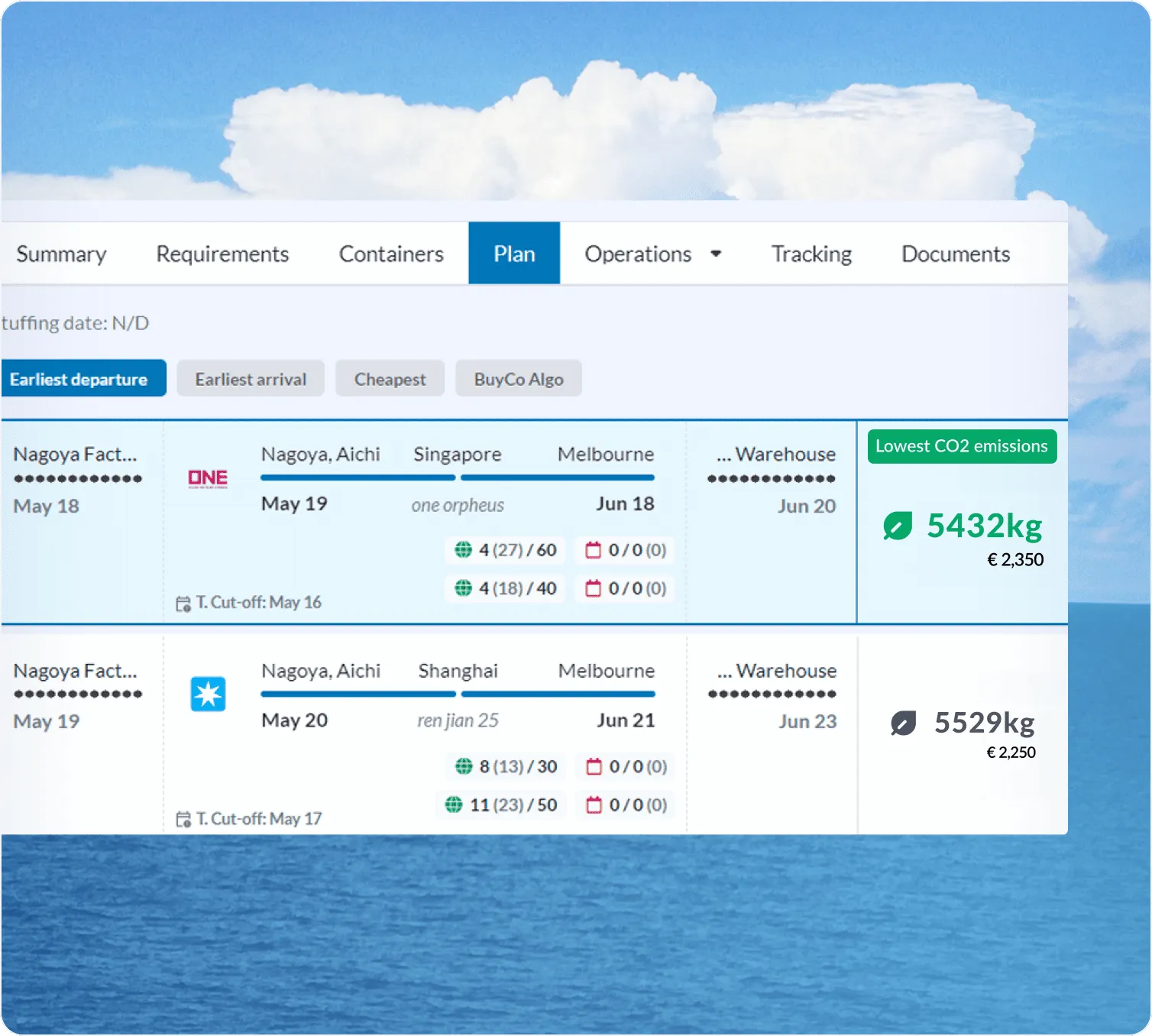The height and width of the screenshot is (1036, 1152).
Task: Click the red calendar icon in the Shanghai route's last row
Action: 594,805
